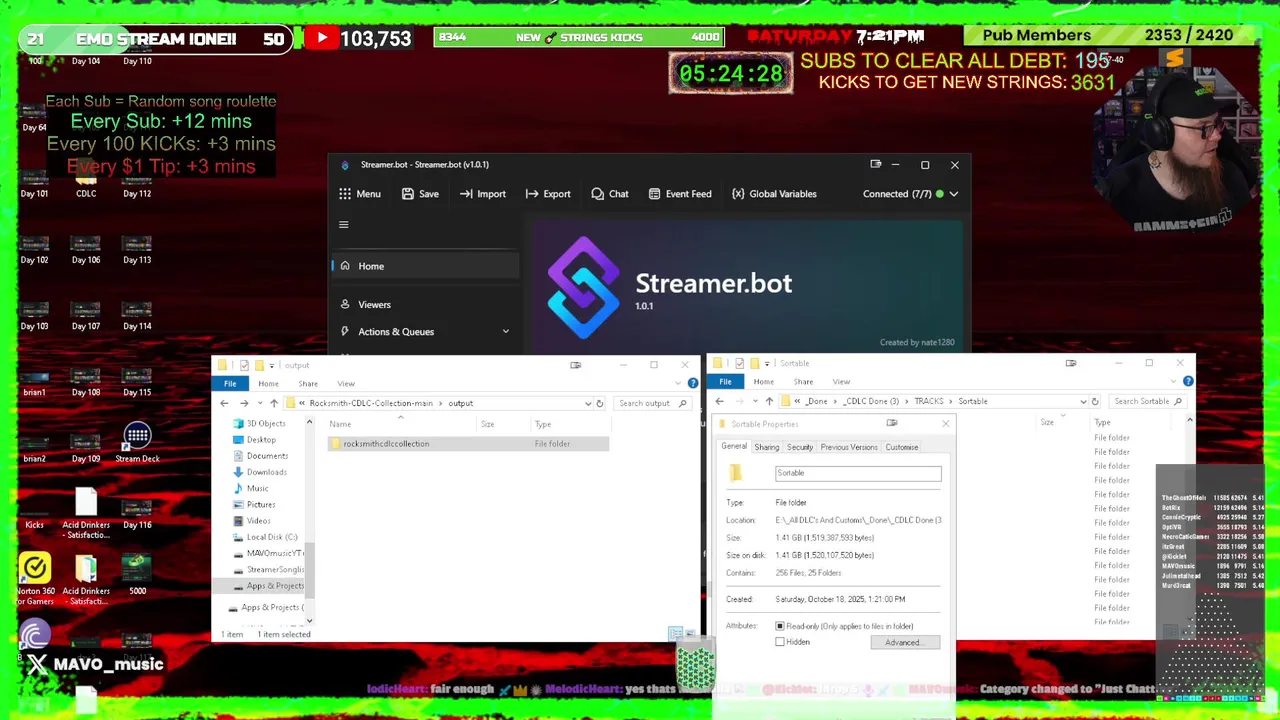1280x720 pixels.
Task: Expand the Connected (7/7) status dropdown
Action: [x=953, y=194]
